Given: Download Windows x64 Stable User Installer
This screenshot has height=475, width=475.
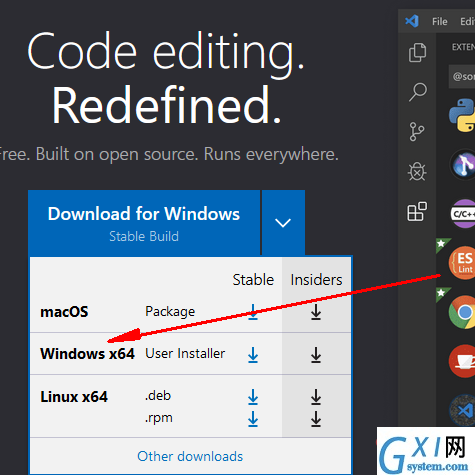Looking at the screenshot, I should coord(253,355).
